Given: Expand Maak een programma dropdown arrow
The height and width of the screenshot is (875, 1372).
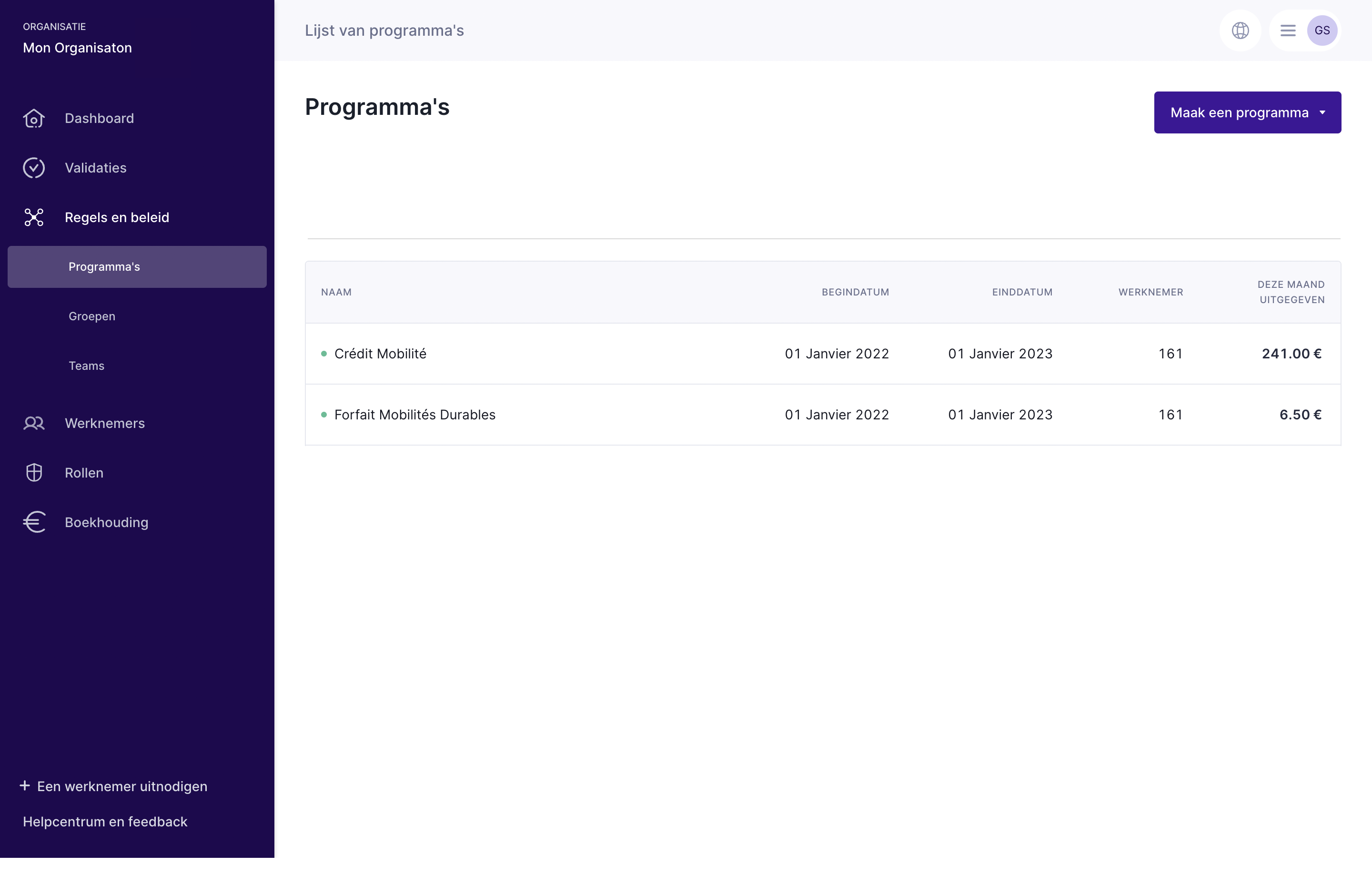Looking at the screenshot, I should point(1322,113).
